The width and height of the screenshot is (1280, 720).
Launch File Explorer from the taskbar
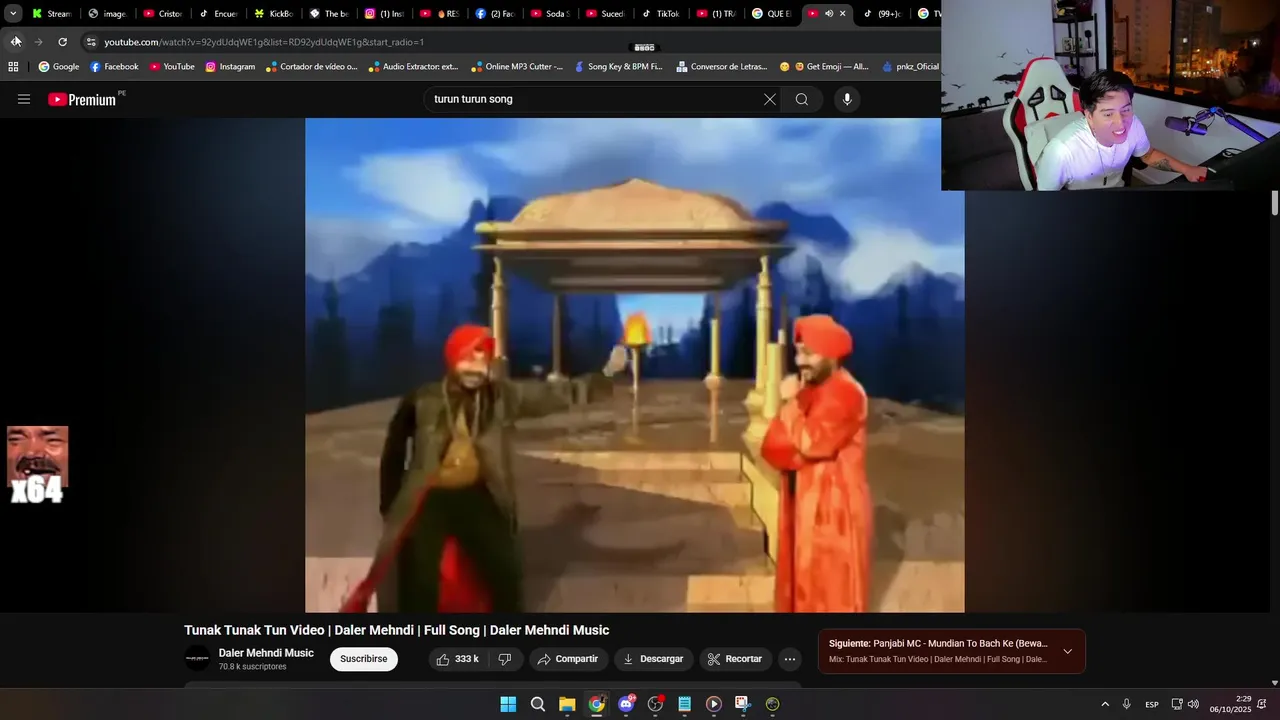(x=567, y=704)
